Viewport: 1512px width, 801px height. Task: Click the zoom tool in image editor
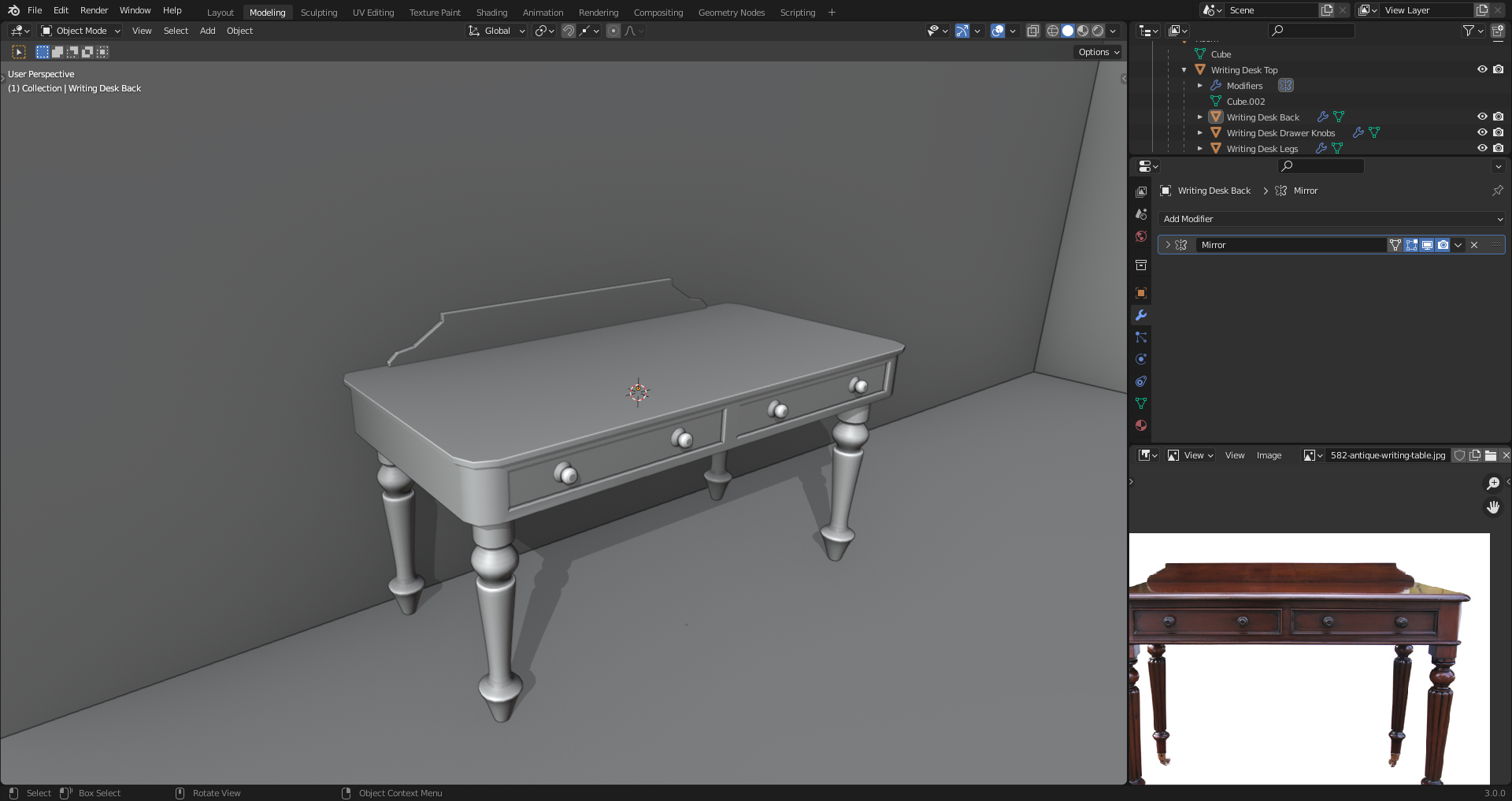[x=1493, y=483]
